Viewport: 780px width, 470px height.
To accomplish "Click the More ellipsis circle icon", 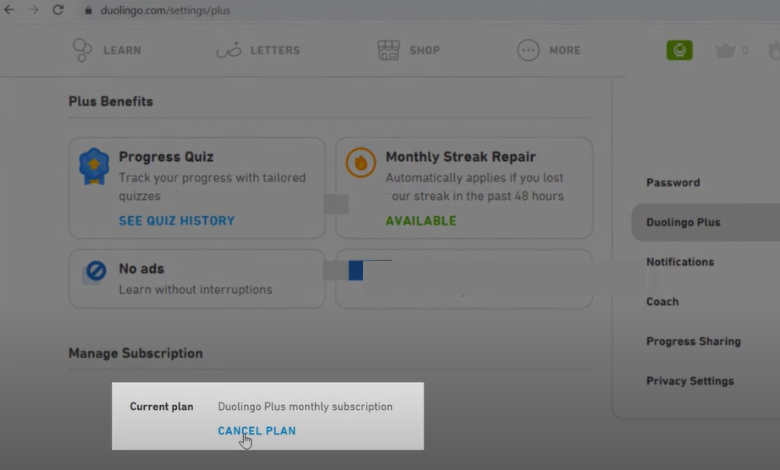I will coord(528,50).
